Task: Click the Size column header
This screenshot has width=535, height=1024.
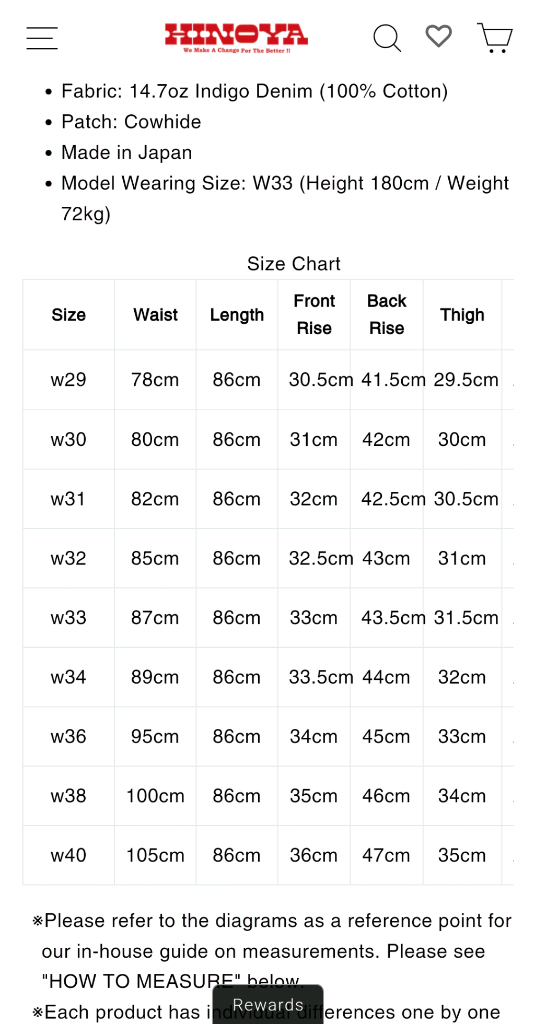Action: click(69, 315)
